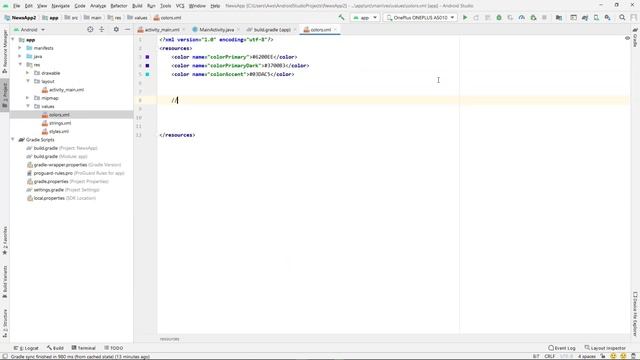
Task: Open local.properties file
Action: 61,198
